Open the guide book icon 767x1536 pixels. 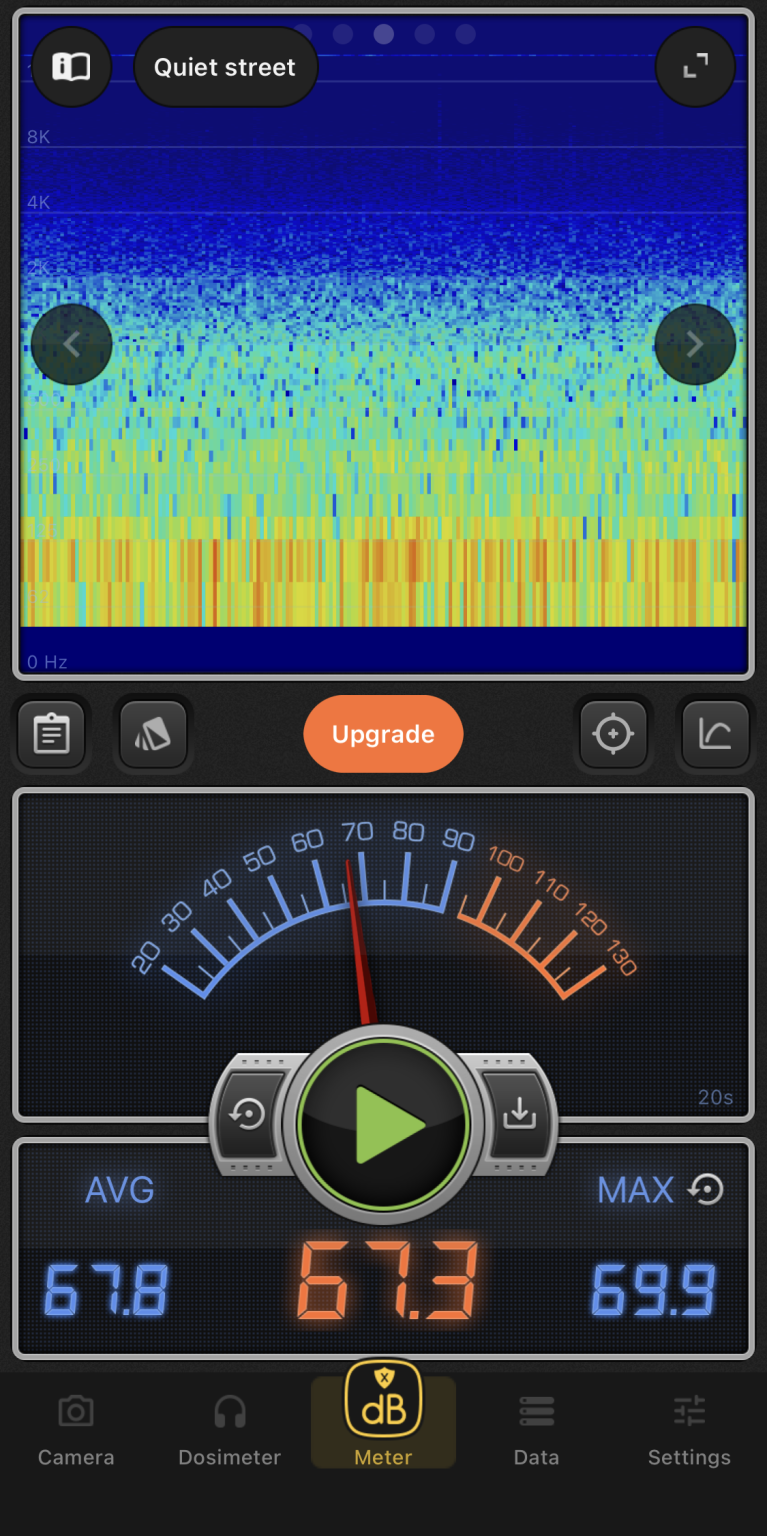[x=71, y=67]
